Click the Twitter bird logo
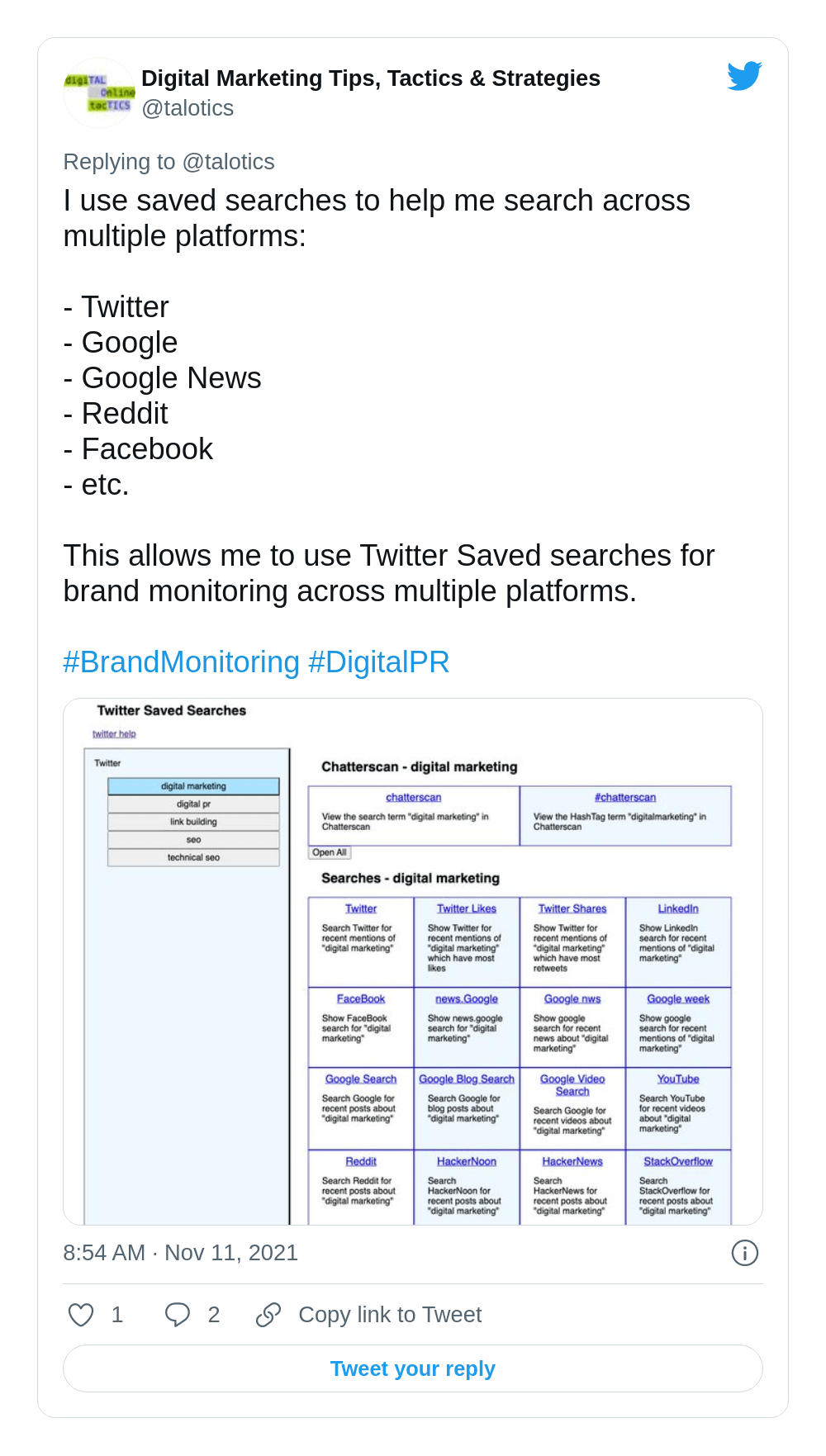The image size is (826, 1456). tap(744, 77)
